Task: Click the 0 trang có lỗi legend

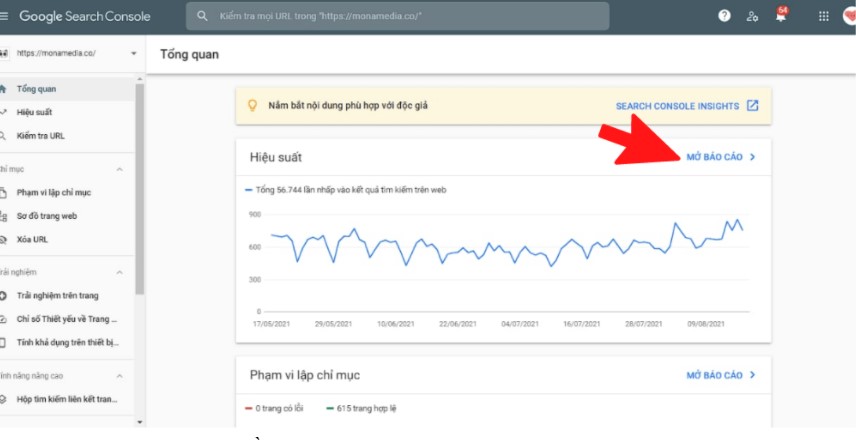Action: 274,408
